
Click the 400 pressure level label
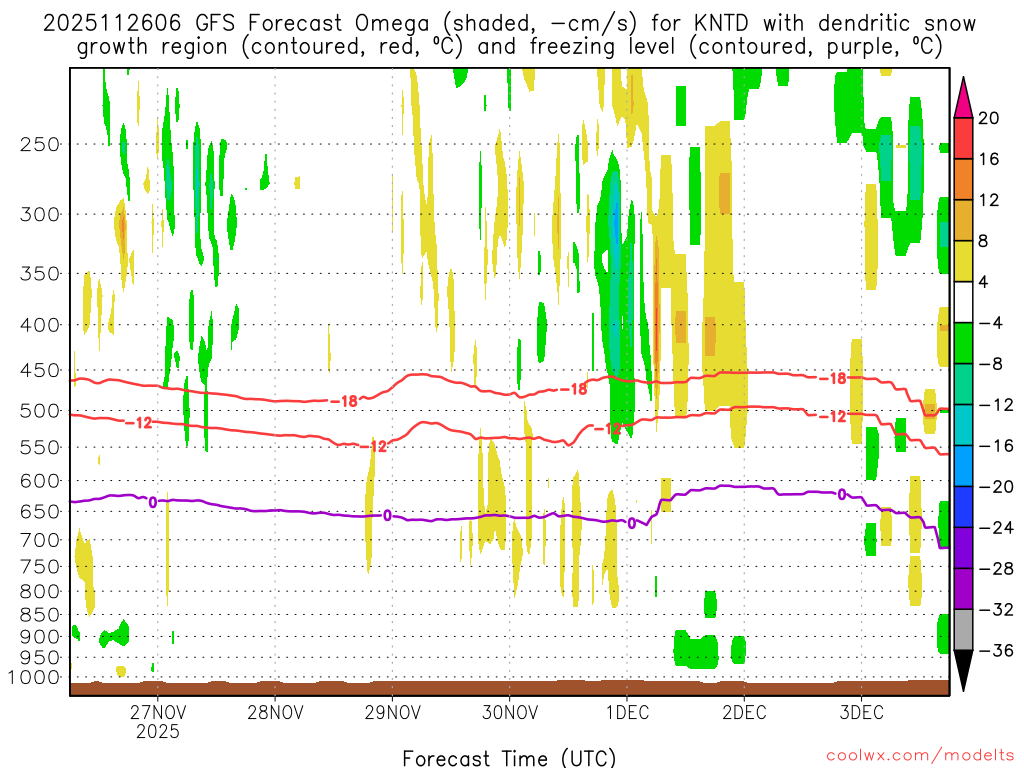[40, 325]
